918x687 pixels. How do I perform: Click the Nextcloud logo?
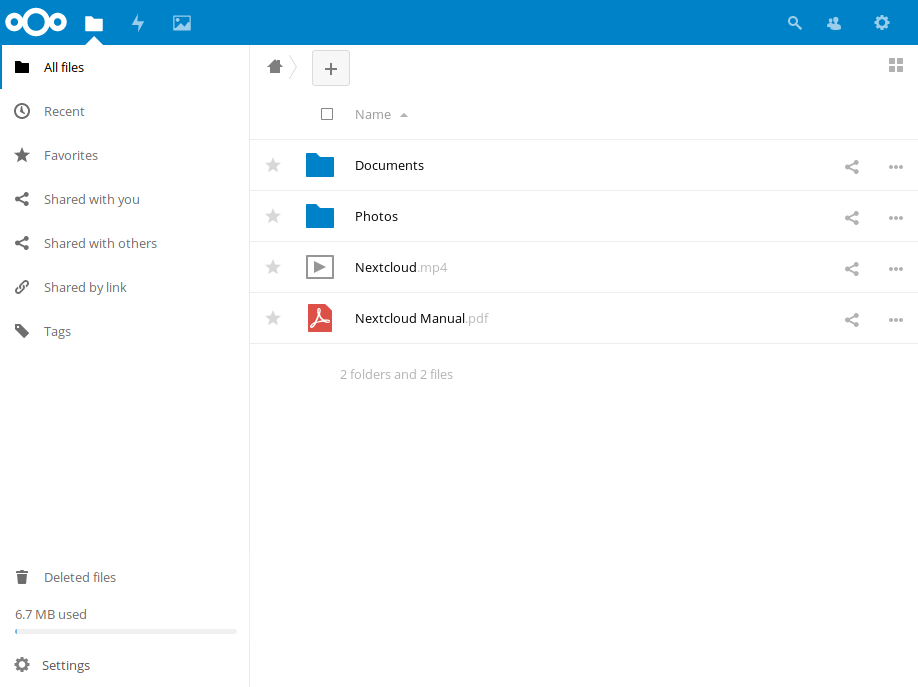(36, 22)
